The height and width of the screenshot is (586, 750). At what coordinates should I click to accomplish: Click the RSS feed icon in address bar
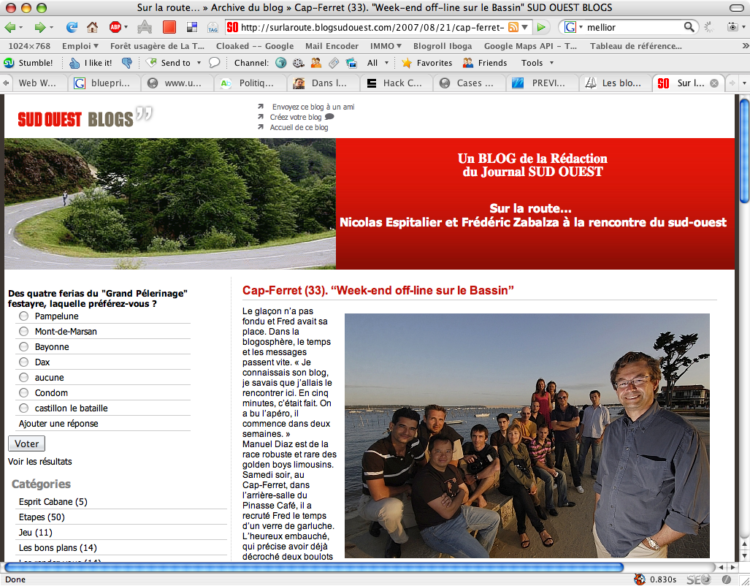click(x=513, y=27)
